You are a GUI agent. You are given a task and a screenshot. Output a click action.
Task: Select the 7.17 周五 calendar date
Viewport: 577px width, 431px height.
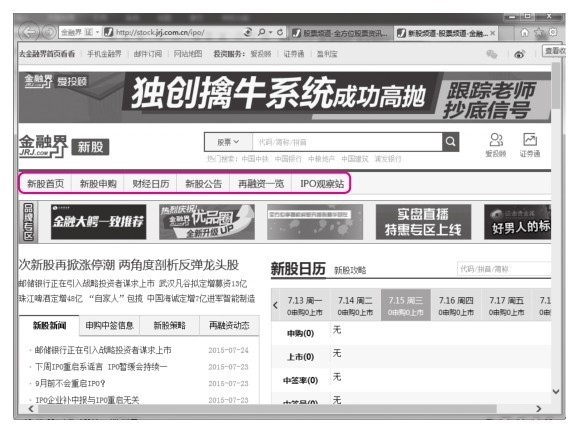(506, 305)
